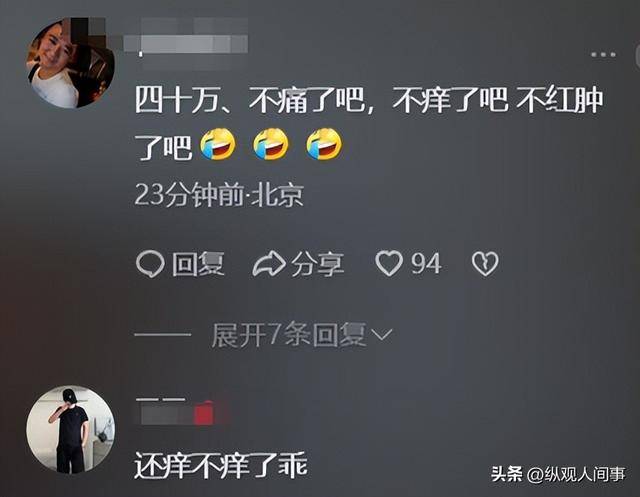The image size is (640, 497).
Task: Click the 分享 share label
Action: point(318,264)
